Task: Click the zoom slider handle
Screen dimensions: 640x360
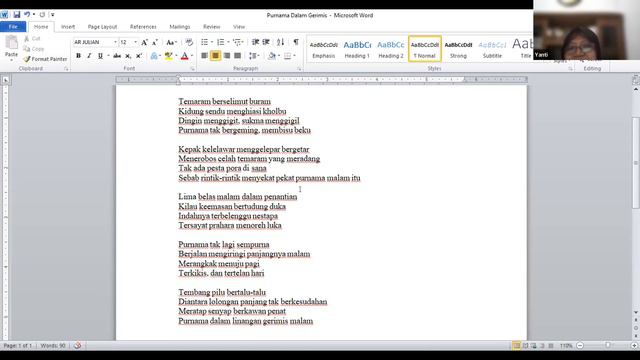Action: tap(608, 346)
